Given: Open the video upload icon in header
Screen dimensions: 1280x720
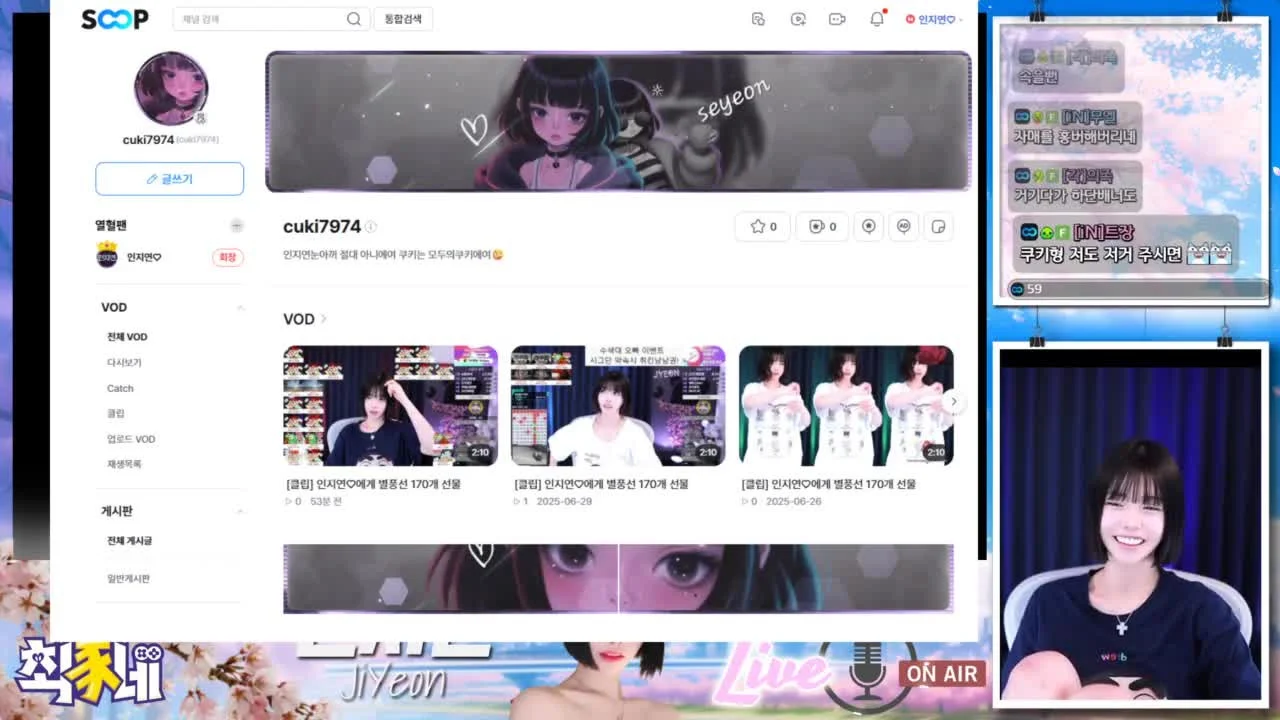Looking at the screenshot, I should [x=798, y=19].
